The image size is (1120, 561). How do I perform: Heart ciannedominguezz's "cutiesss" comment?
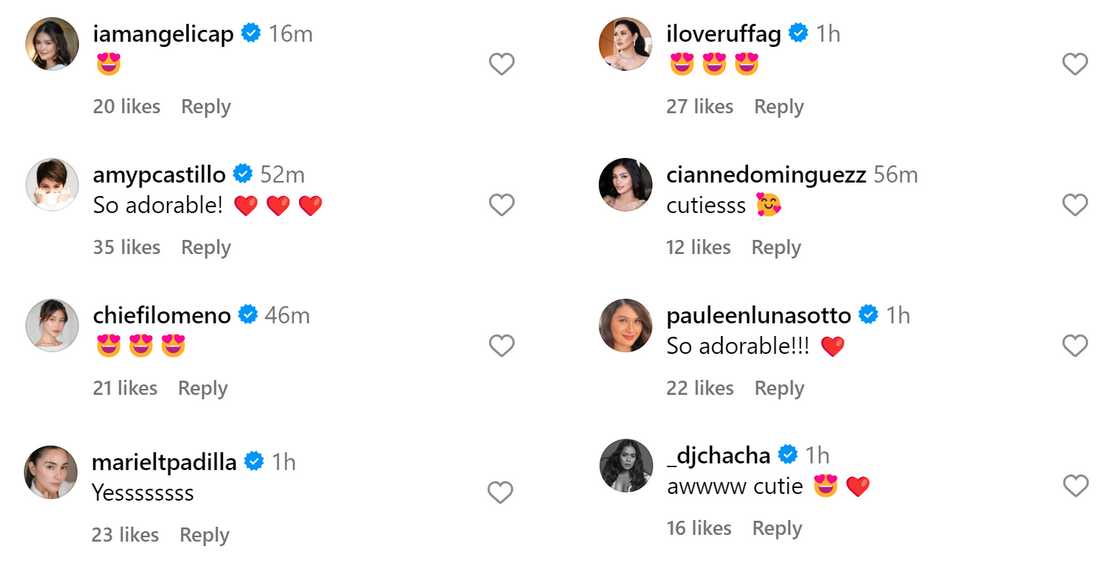(1075, 205)
